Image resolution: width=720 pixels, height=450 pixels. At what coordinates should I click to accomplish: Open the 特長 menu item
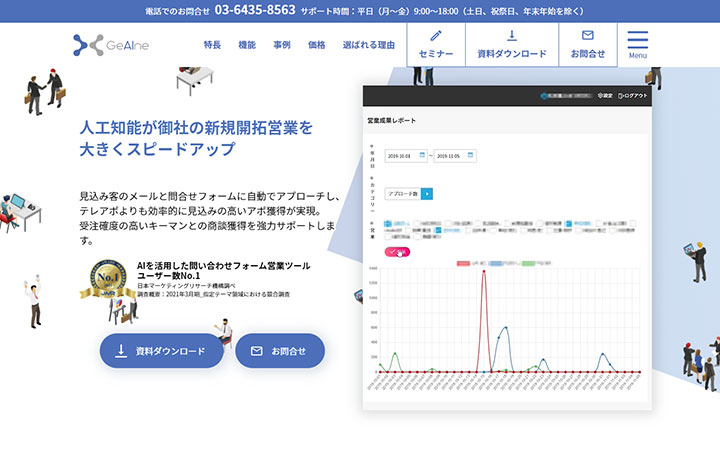click(212, 45)
